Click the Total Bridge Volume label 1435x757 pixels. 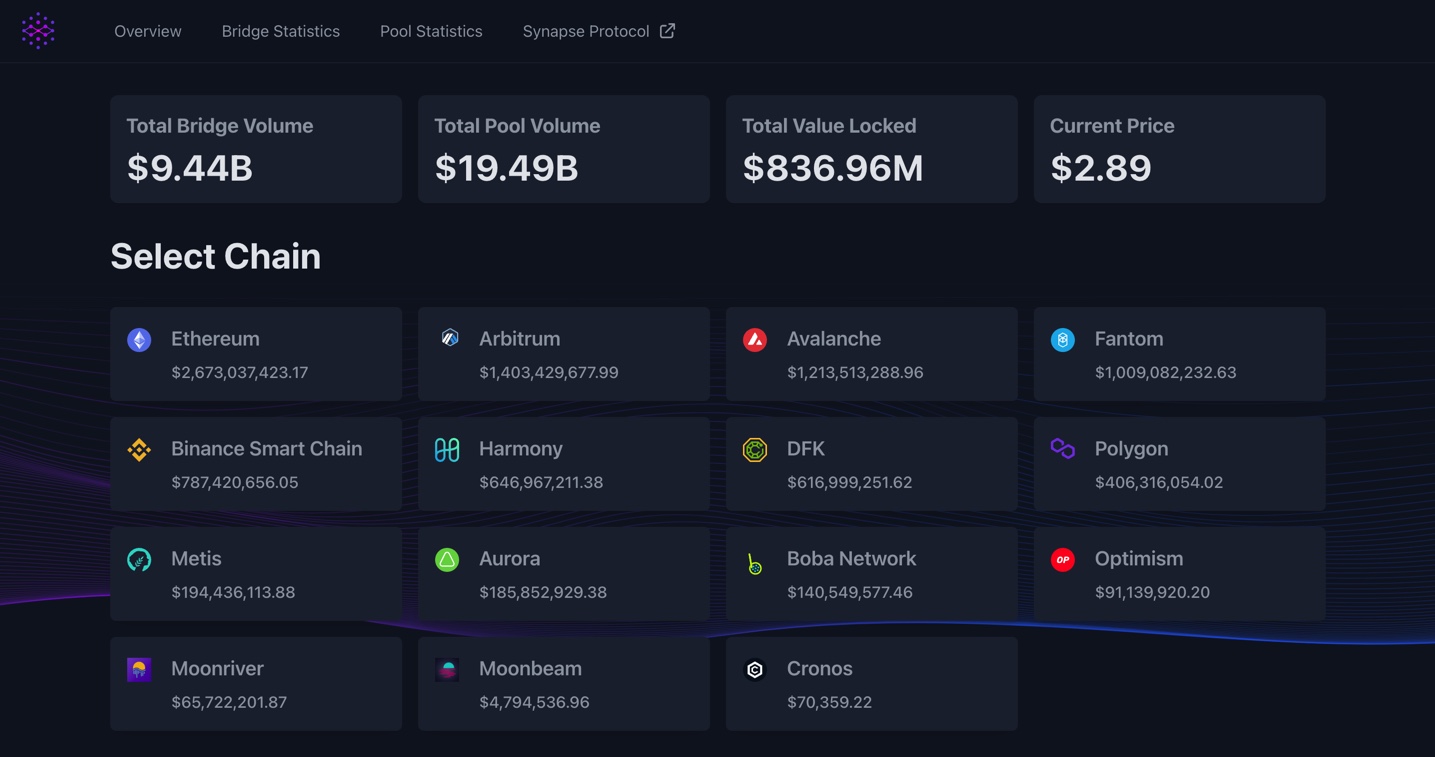[x=220, y=126]
